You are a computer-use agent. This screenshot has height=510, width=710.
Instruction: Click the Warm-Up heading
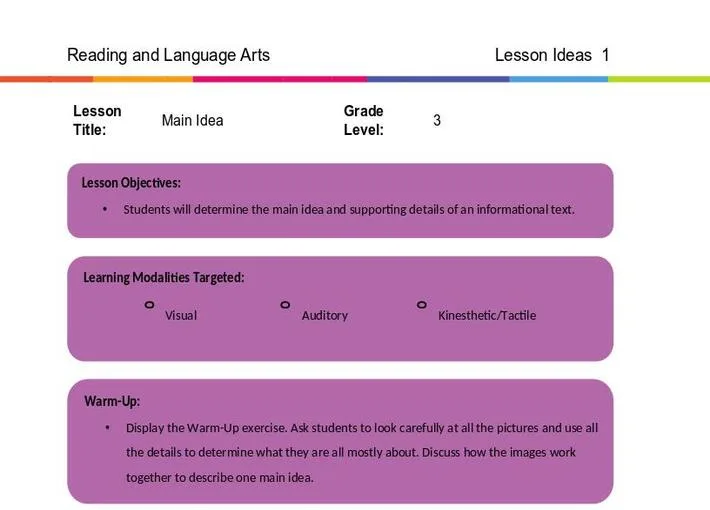click(112, 401)
